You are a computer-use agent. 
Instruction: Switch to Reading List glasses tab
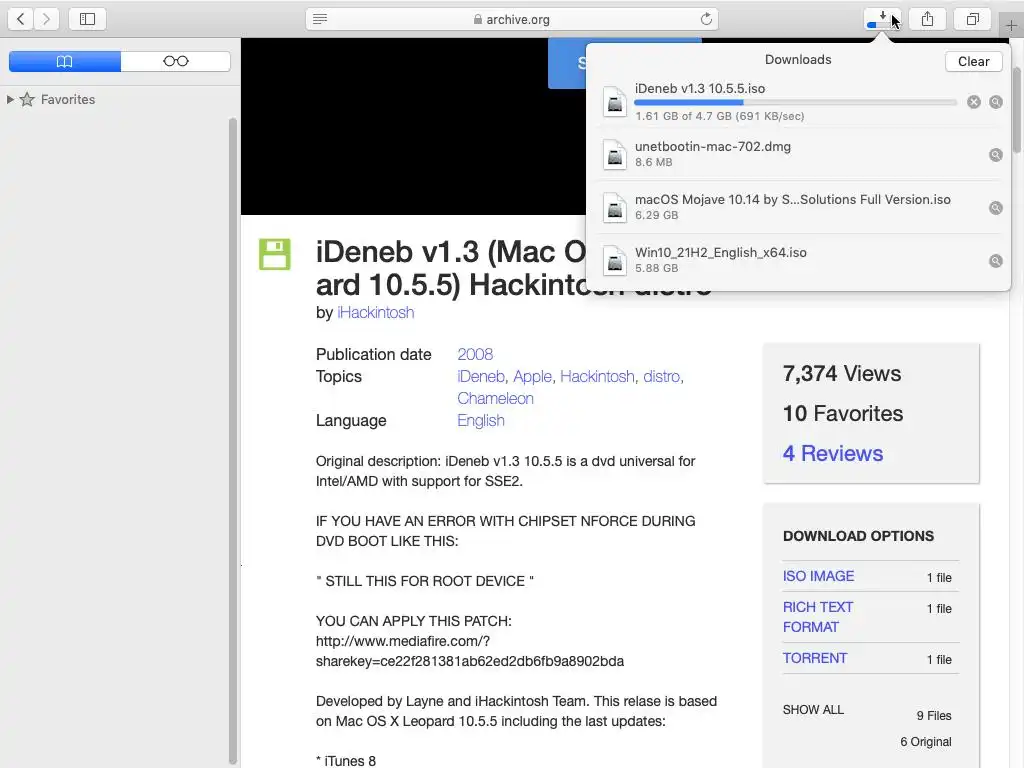click(176, 61)
